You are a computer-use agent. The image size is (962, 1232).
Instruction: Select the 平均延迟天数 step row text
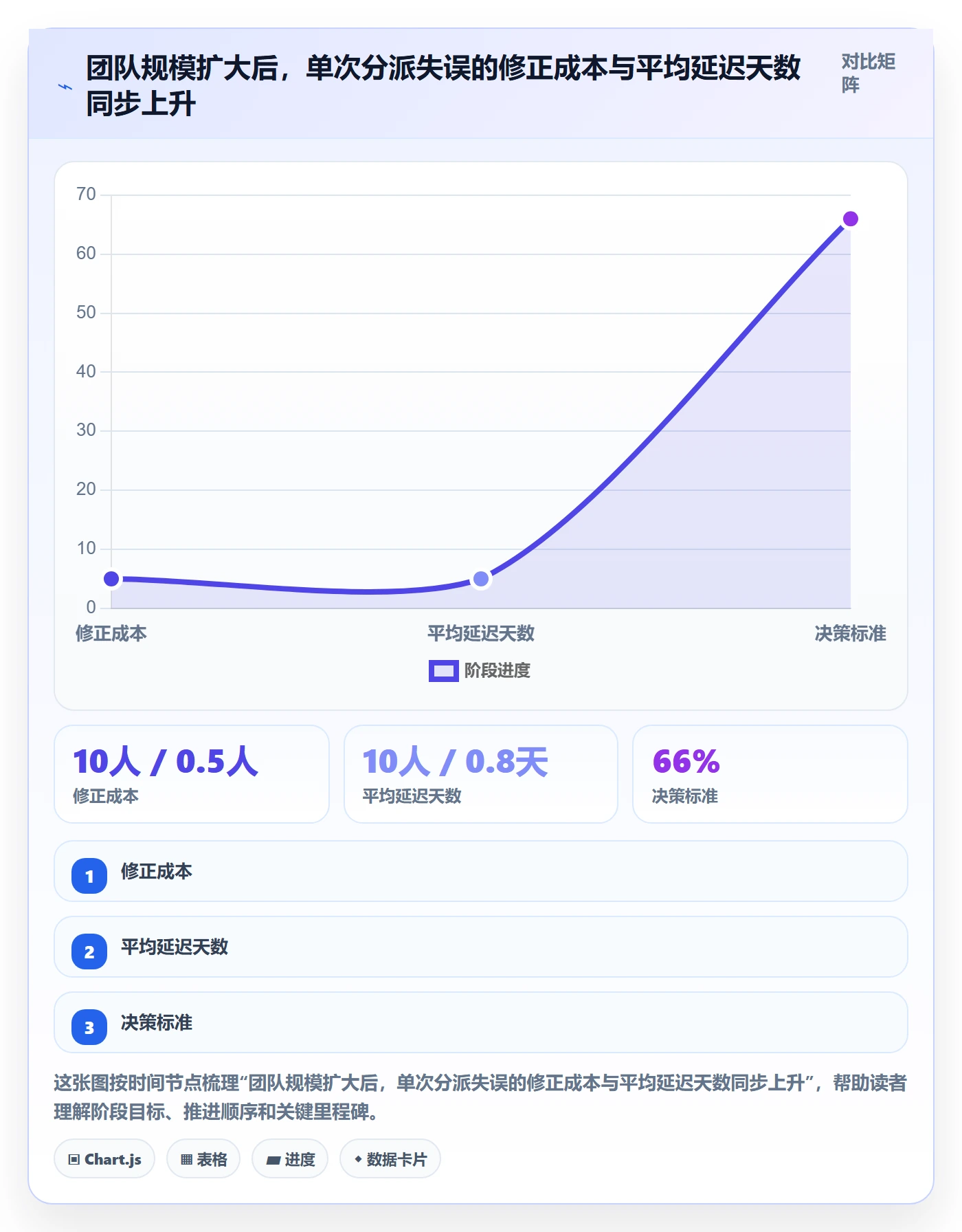(x=175, y=947)
